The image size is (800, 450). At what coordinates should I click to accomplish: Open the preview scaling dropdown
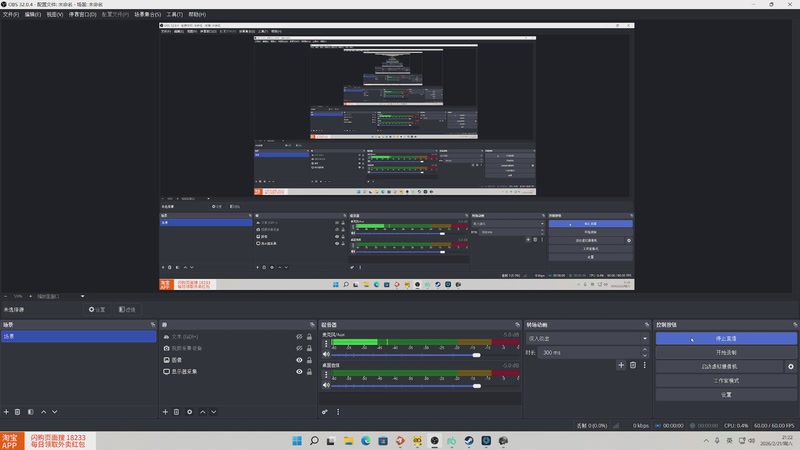pyautogui.click(x=61, y=296)
